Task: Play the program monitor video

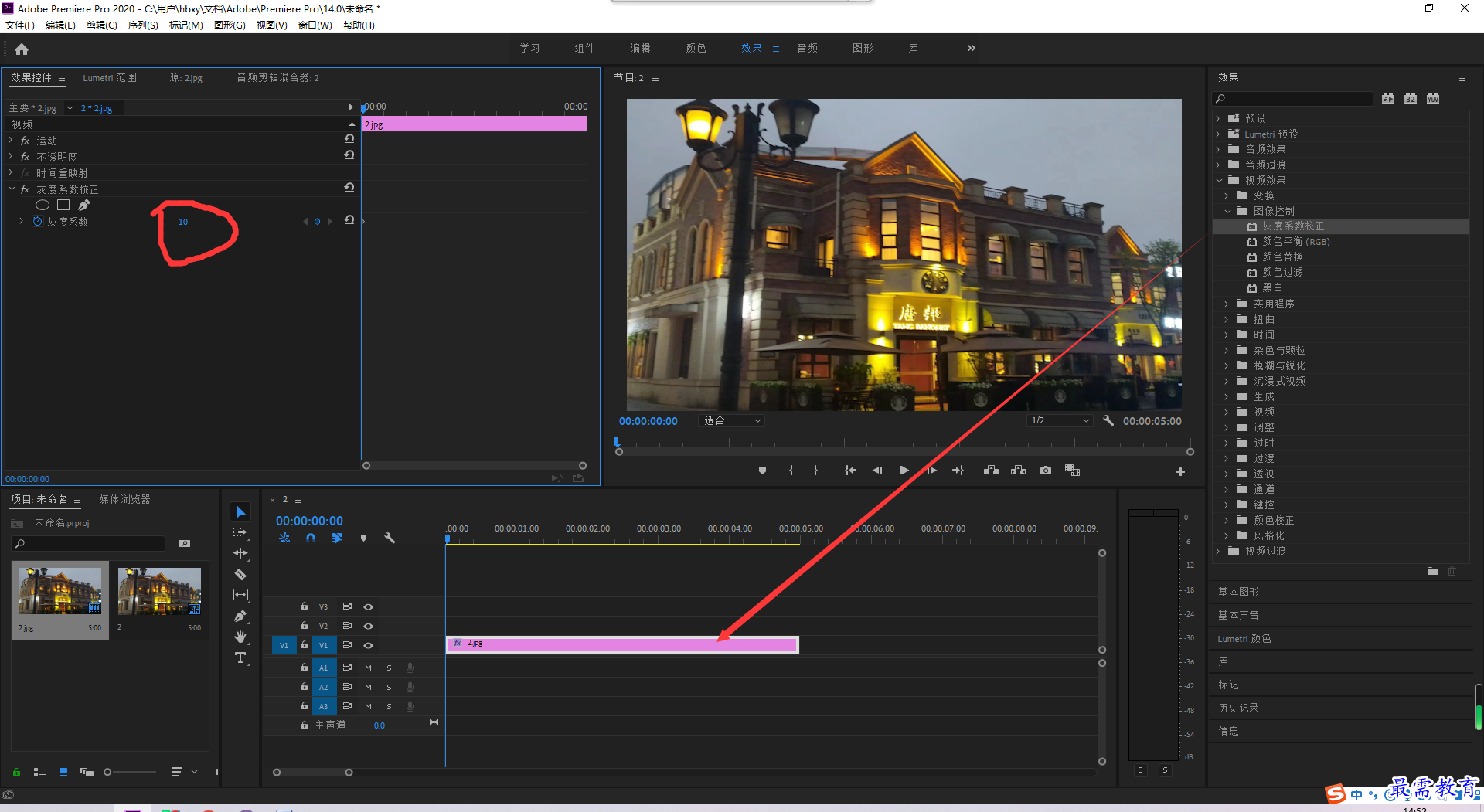Action: pos(904,470)
